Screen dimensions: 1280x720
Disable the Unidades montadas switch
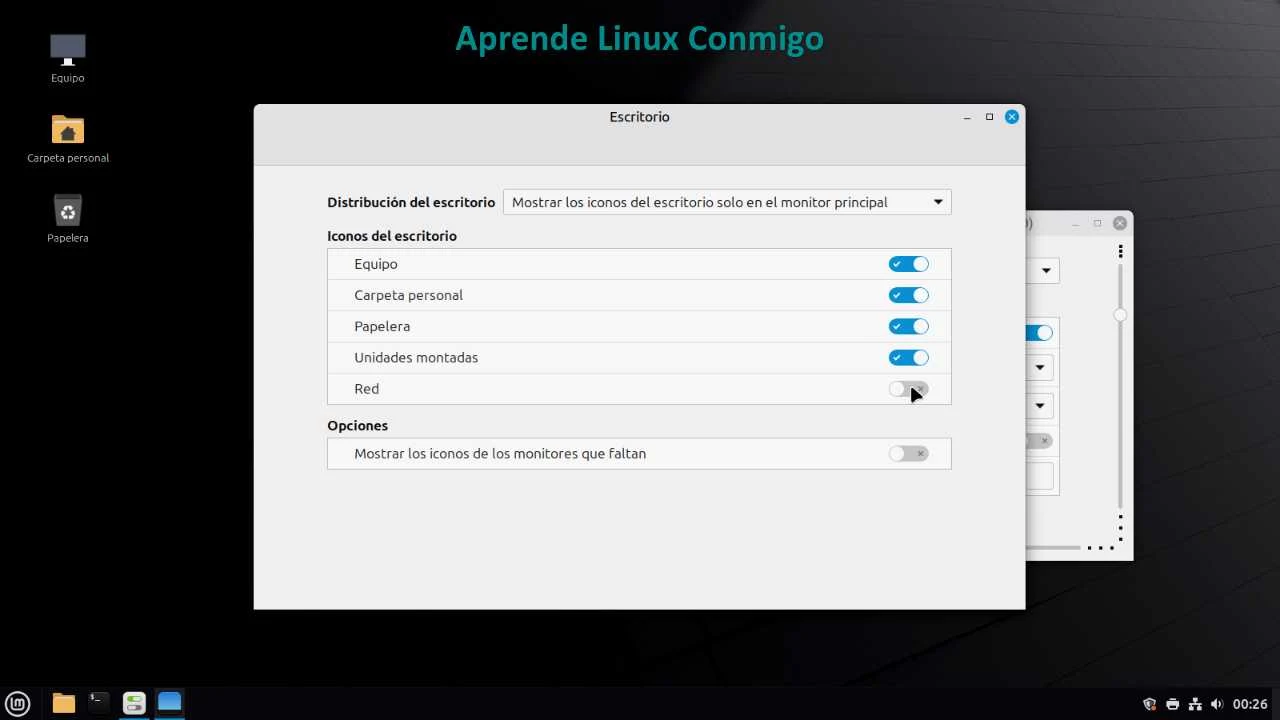(x=909, y=357)
